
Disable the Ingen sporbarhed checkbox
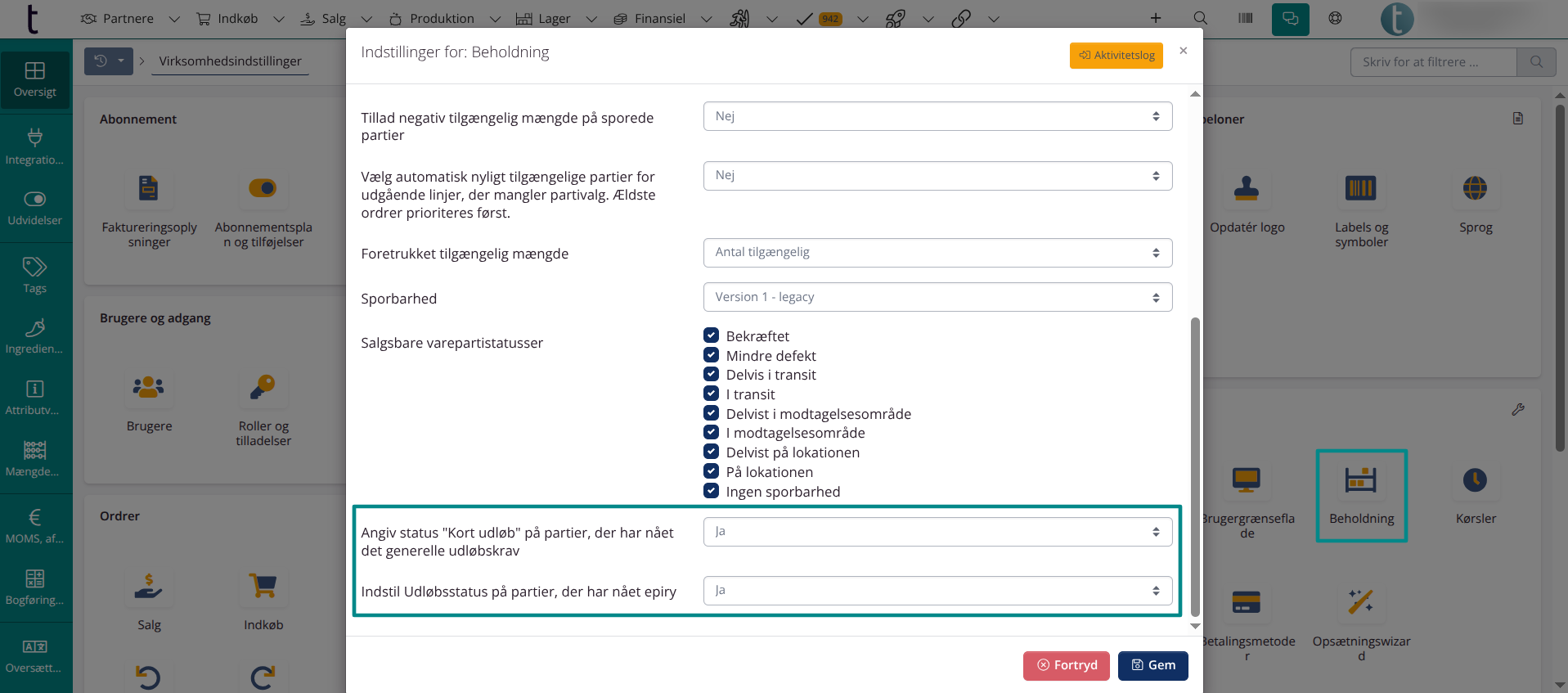tap(712, 491)
